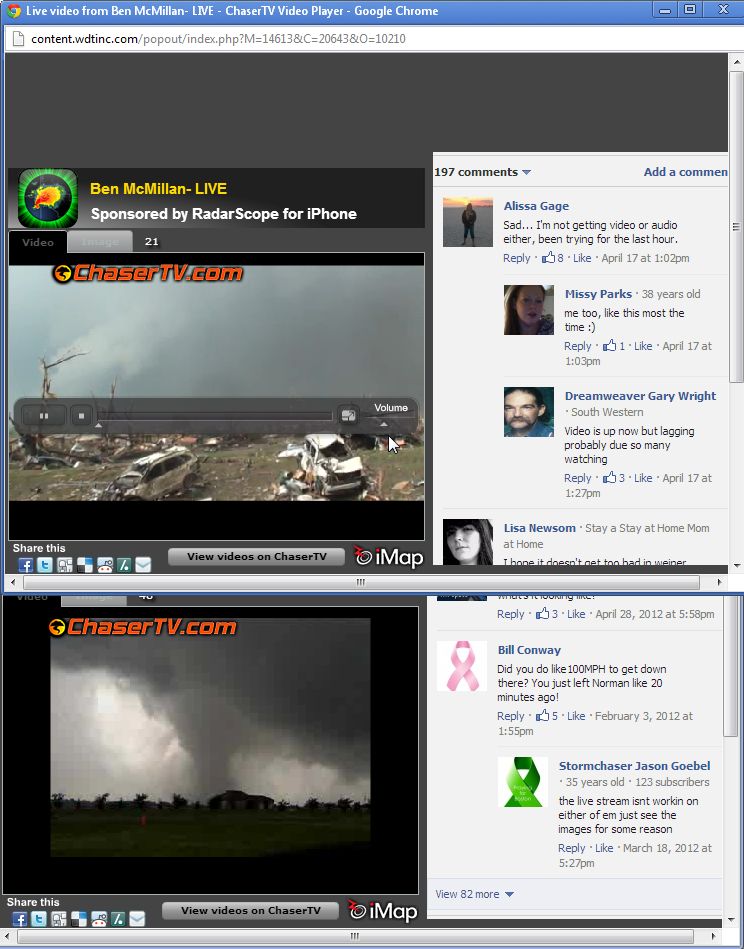
Task: Like Alissa Gage's comment
Action: tap(582, 258)
